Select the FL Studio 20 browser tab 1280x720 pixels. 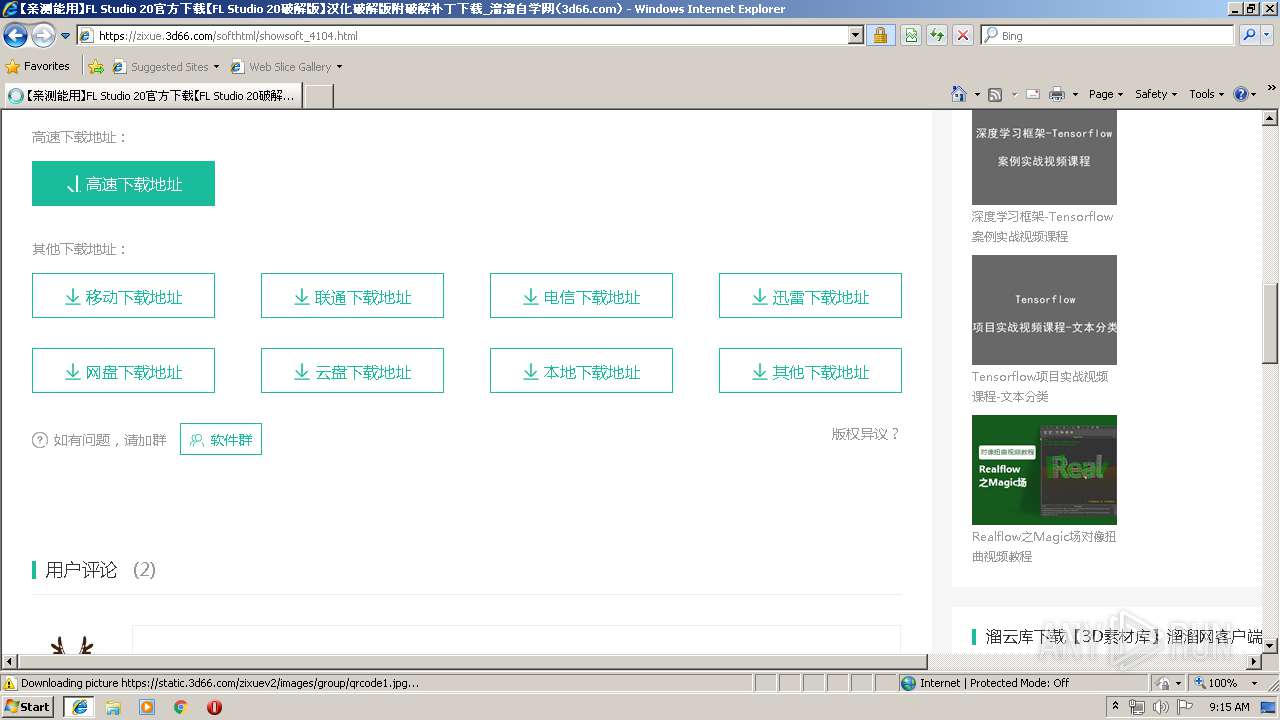coord(152,96)
